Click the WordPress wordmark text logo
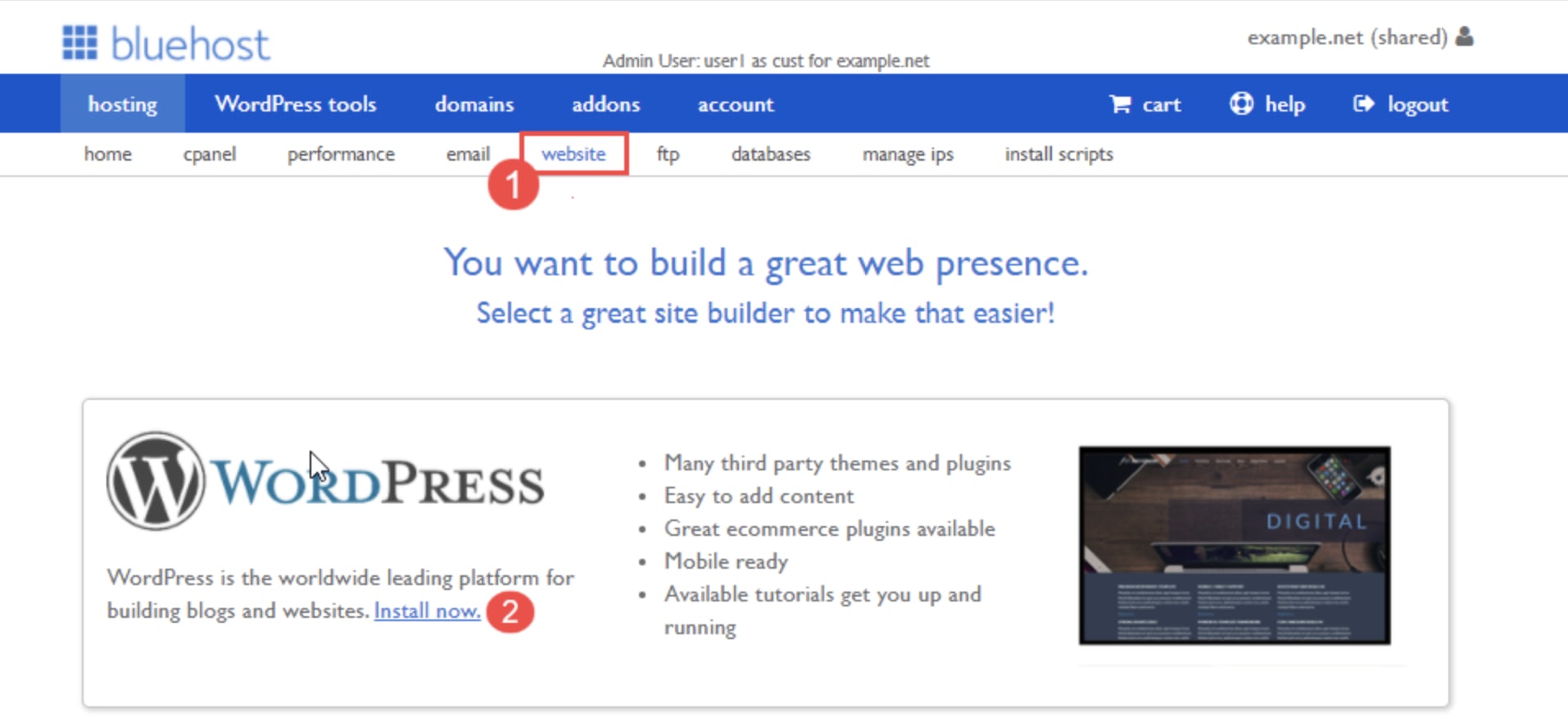The width and height of the screenshot is (1568, 726). pyautogui.click(x=377, y=483)
